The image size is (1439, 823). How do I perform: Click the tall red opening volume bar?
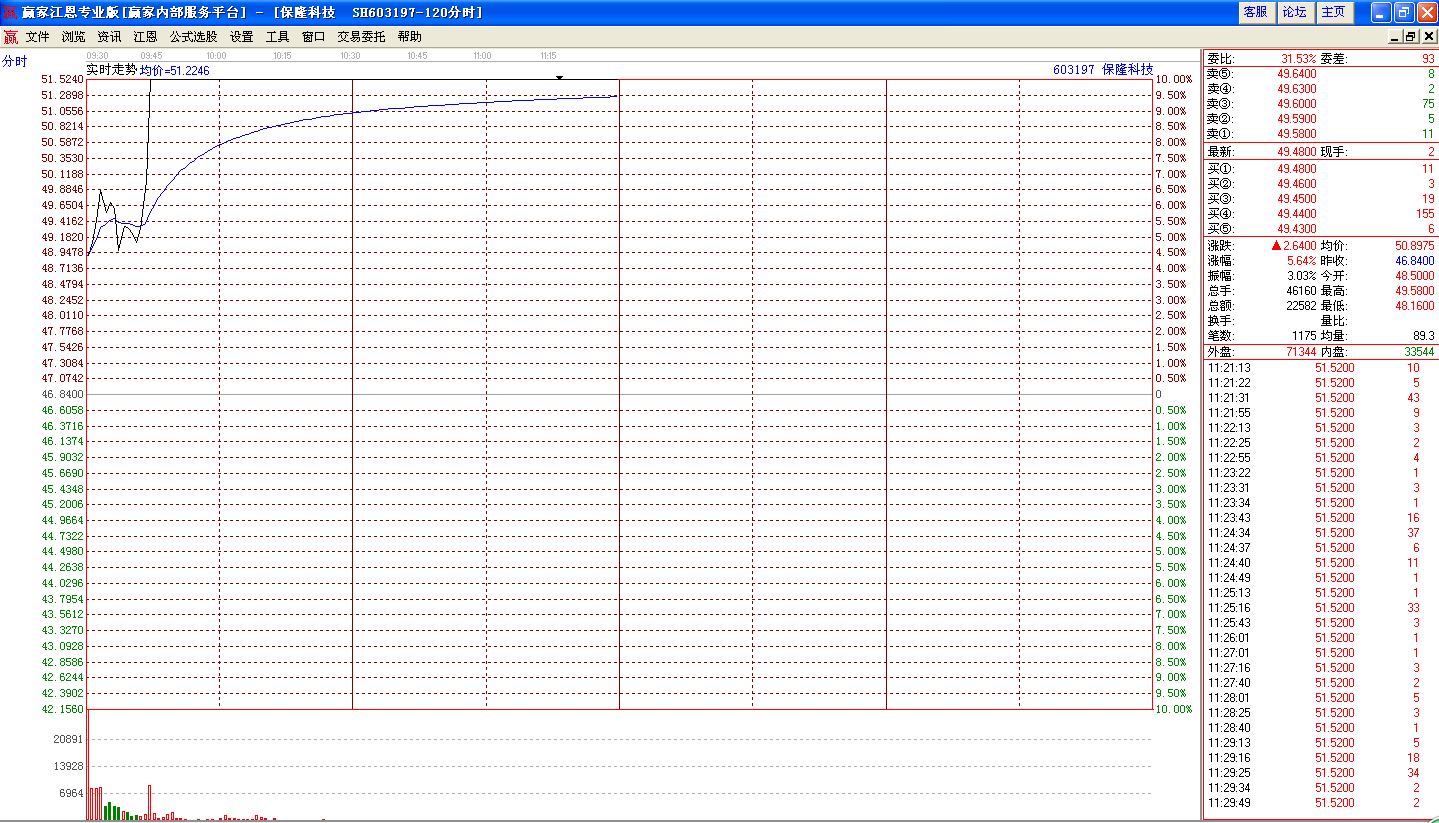coord(88,765)
